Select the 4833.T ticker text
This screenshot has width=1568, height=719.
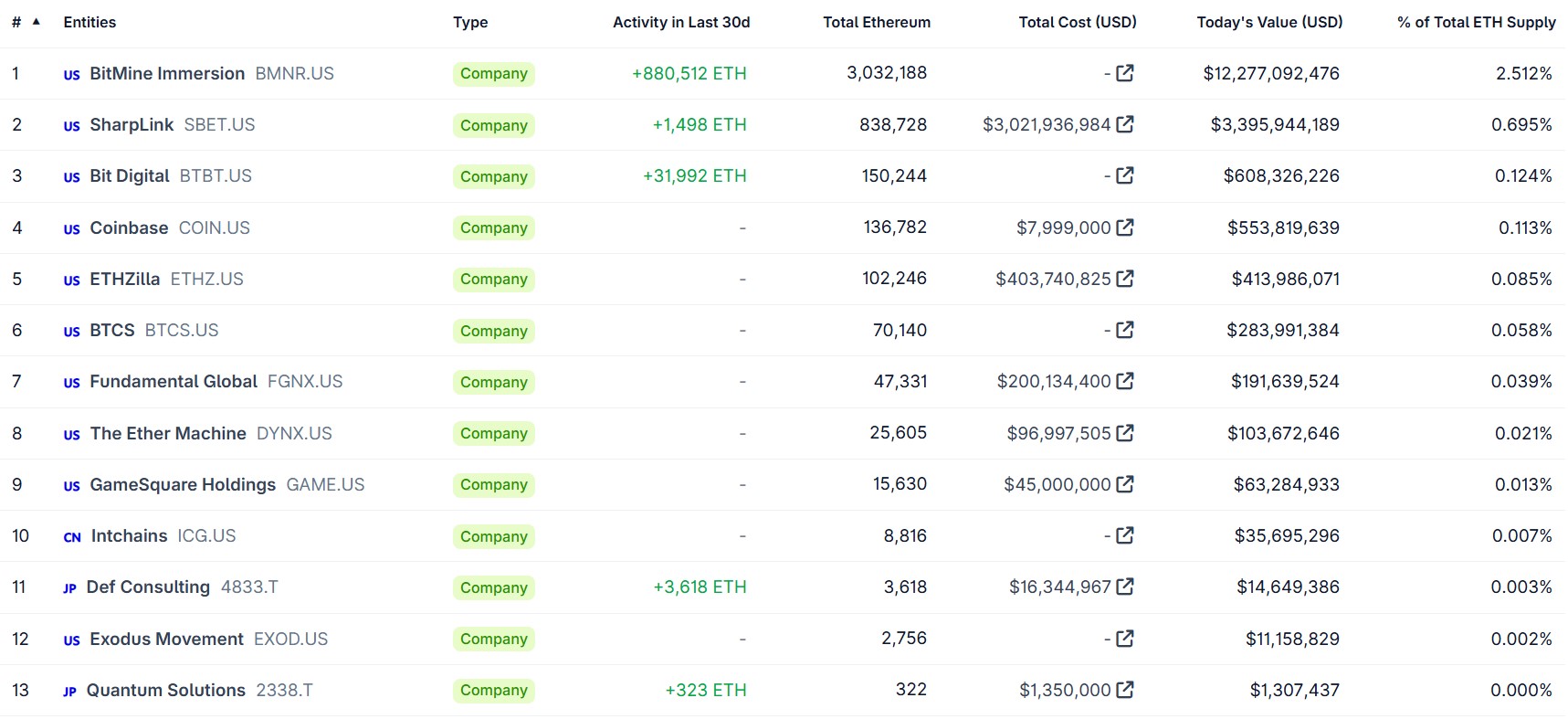coord(249,587)
